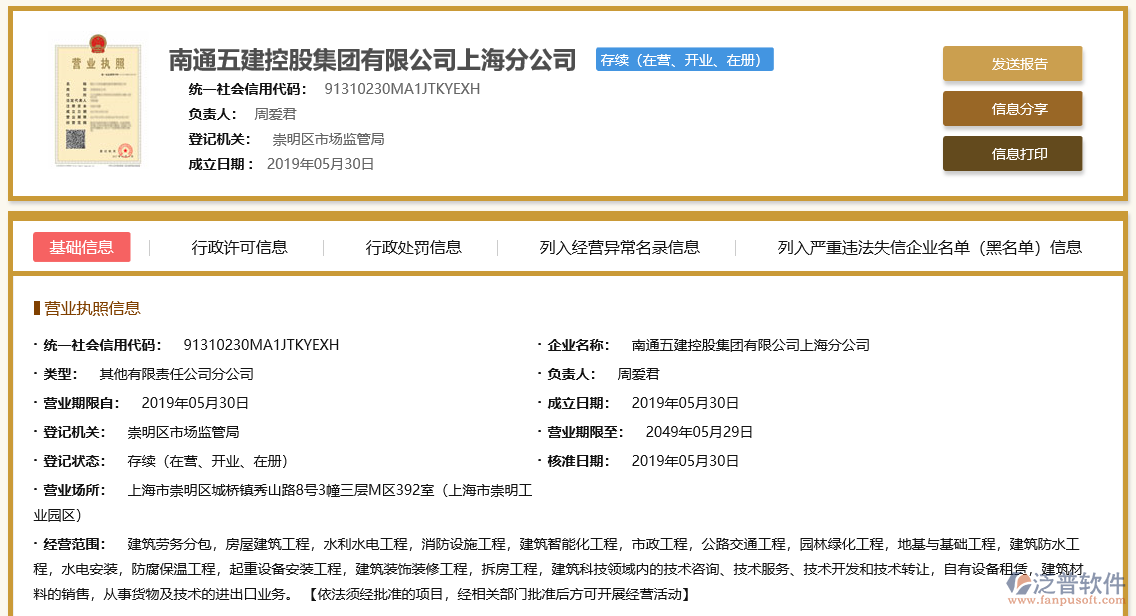Select the credit code in 营业执照信息 section
This screenshot has height=616, width=1136.
point(261,345)
